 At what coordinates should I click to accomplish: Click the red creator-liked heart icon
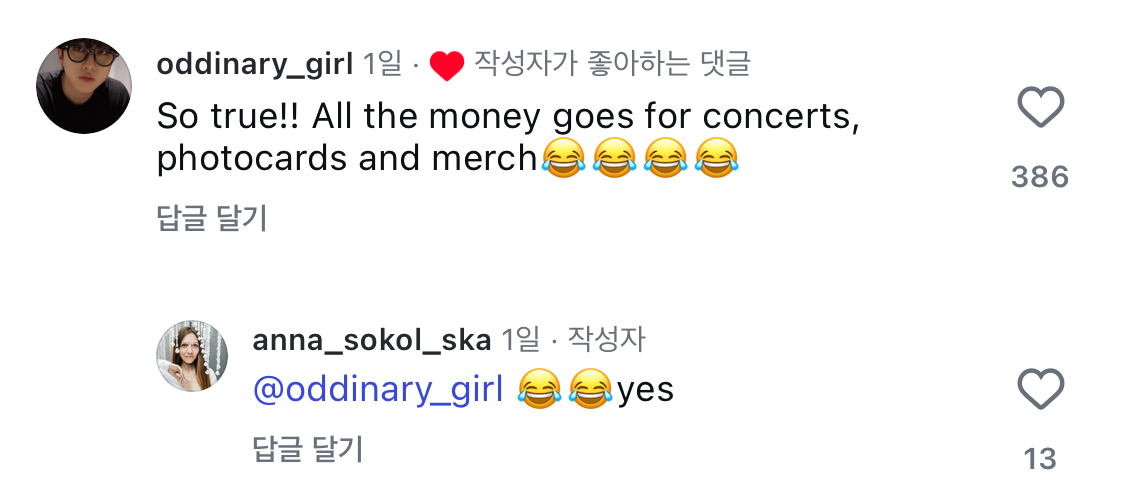pyautogui.click(x=447, y=66)
